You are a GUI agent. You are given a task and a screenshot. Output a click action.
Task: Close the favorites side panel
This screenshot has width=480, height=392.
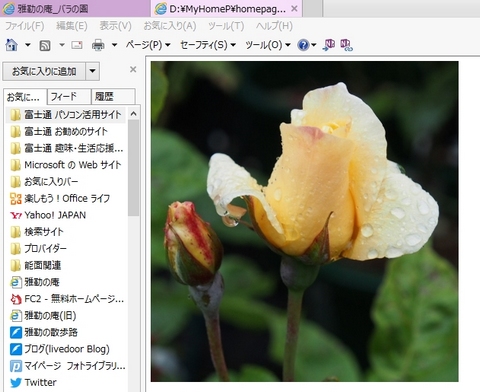pos(133,69)
